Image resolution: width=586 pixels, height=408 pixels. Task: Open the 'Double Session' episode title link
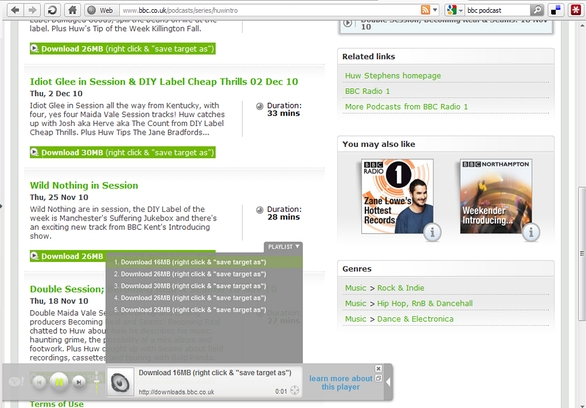67,289
